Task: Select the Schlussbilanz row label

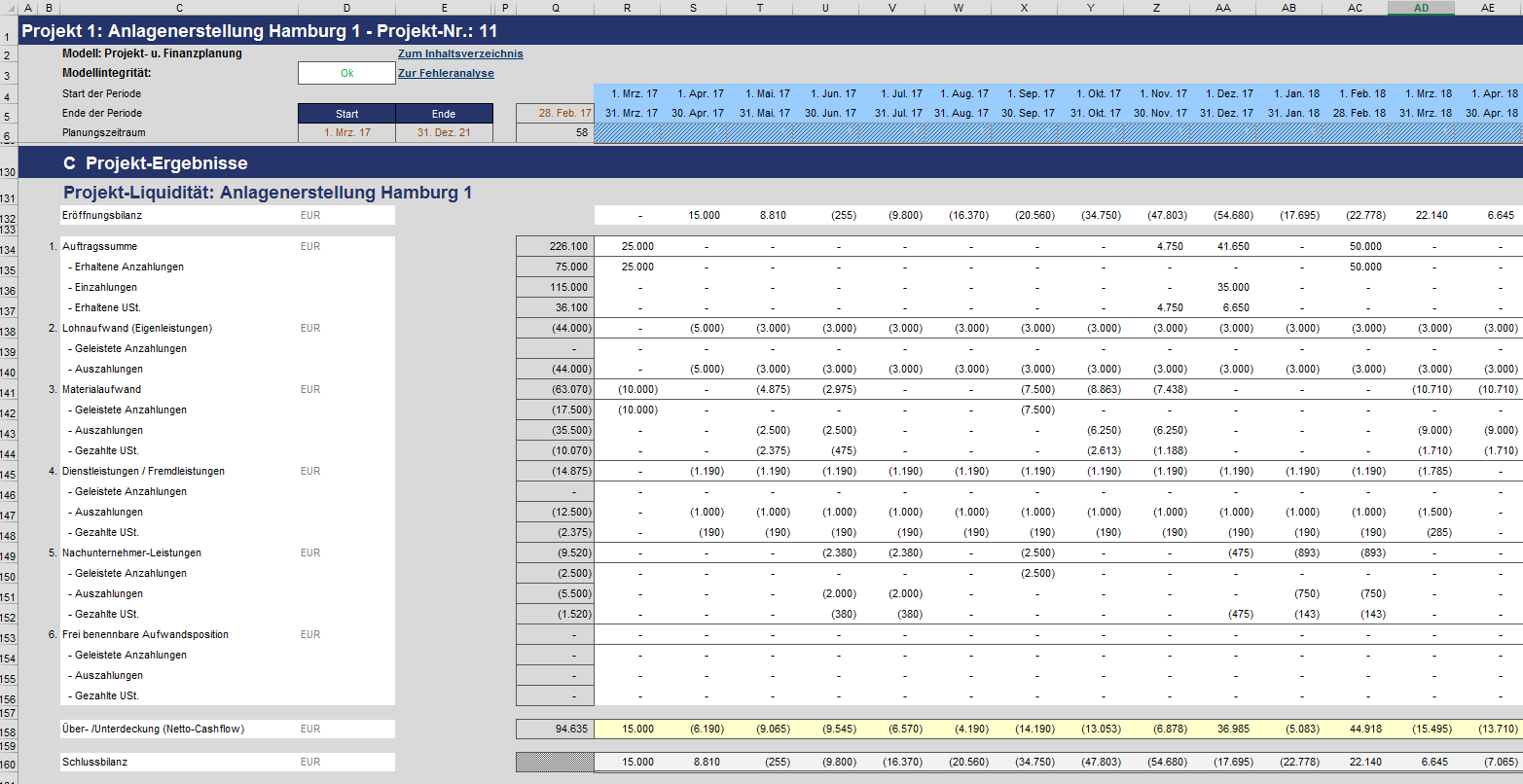Action: click(x=94, y=763)
